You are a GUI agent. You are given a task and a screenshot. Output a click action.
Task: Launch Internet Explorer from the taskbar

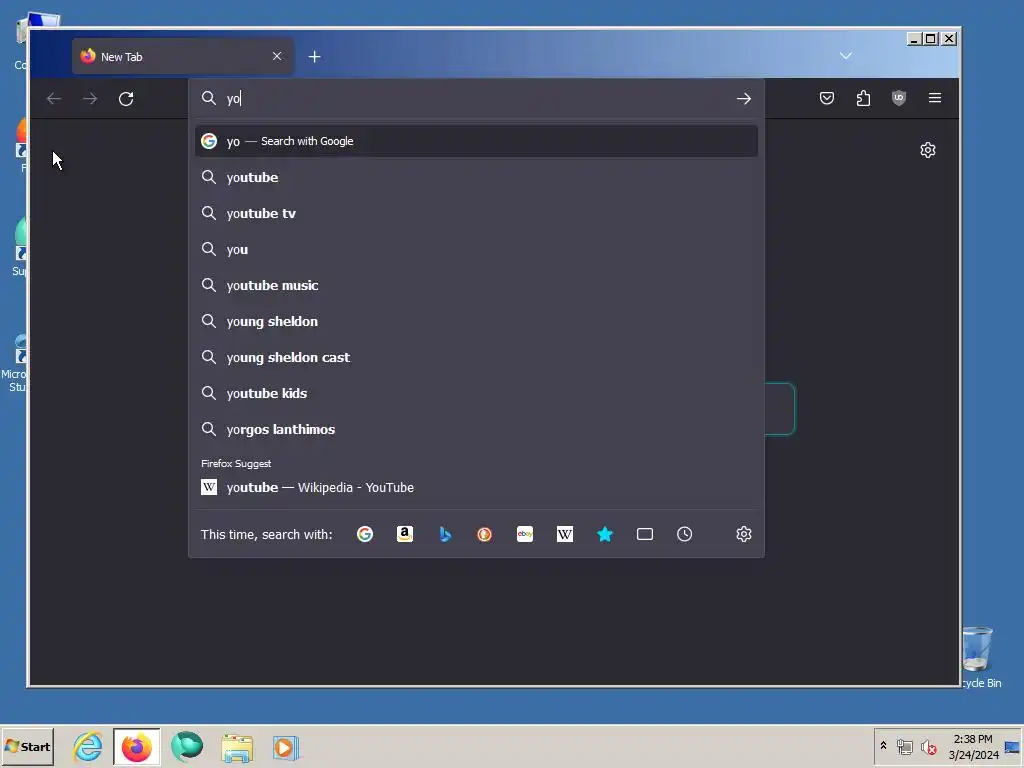(88, 747)
